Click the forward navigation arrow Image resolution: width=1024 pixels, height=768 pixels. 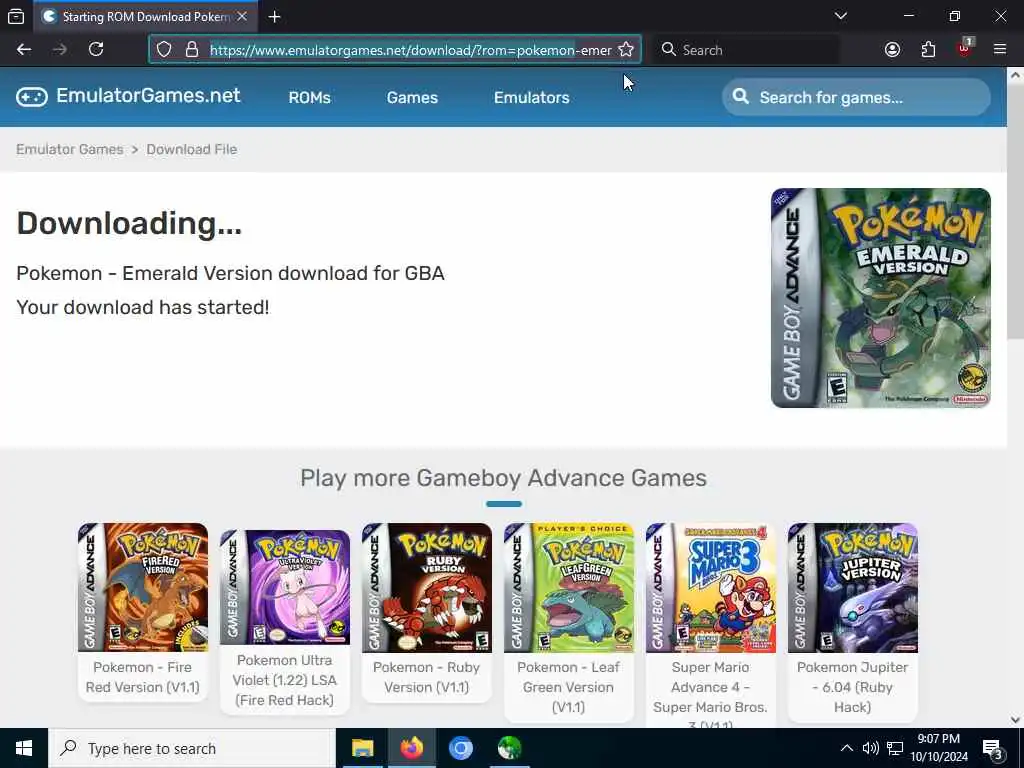(x=59, y=50)
